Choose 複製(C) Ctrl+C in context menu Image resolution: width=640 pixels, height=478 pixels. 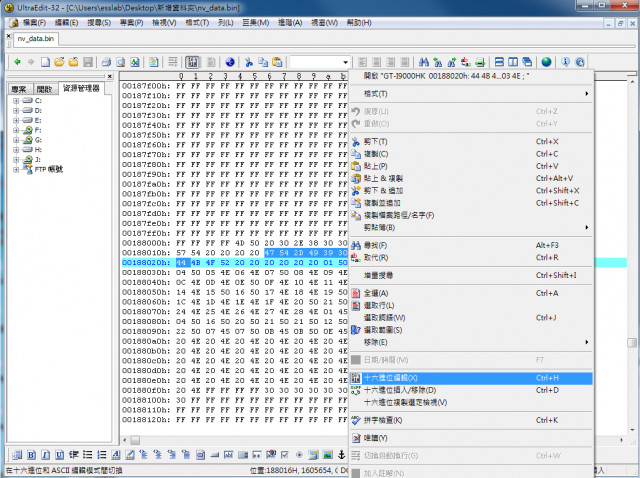coord(471,154)
